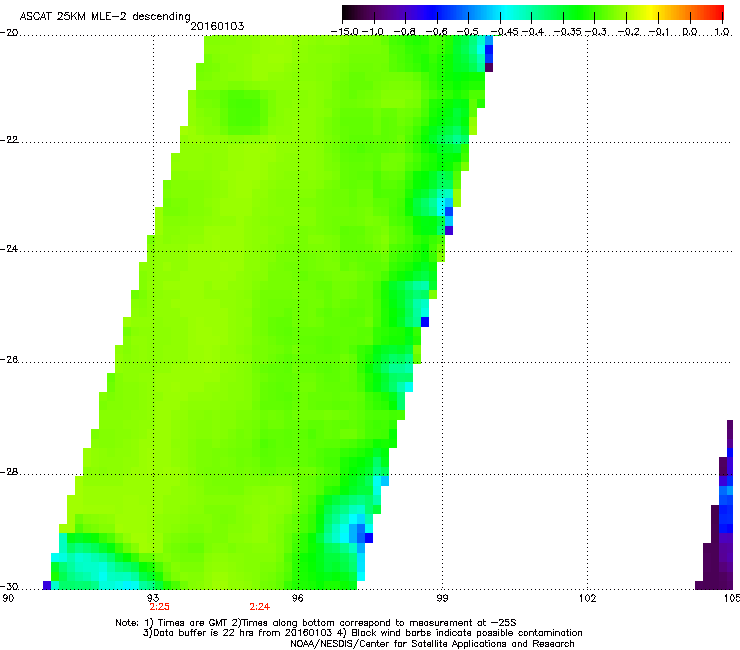This screenshot has width=740, height=650.
Task: Click the red 2:24 pass time label
Action: pyautogui.click(x=260, y=607)
